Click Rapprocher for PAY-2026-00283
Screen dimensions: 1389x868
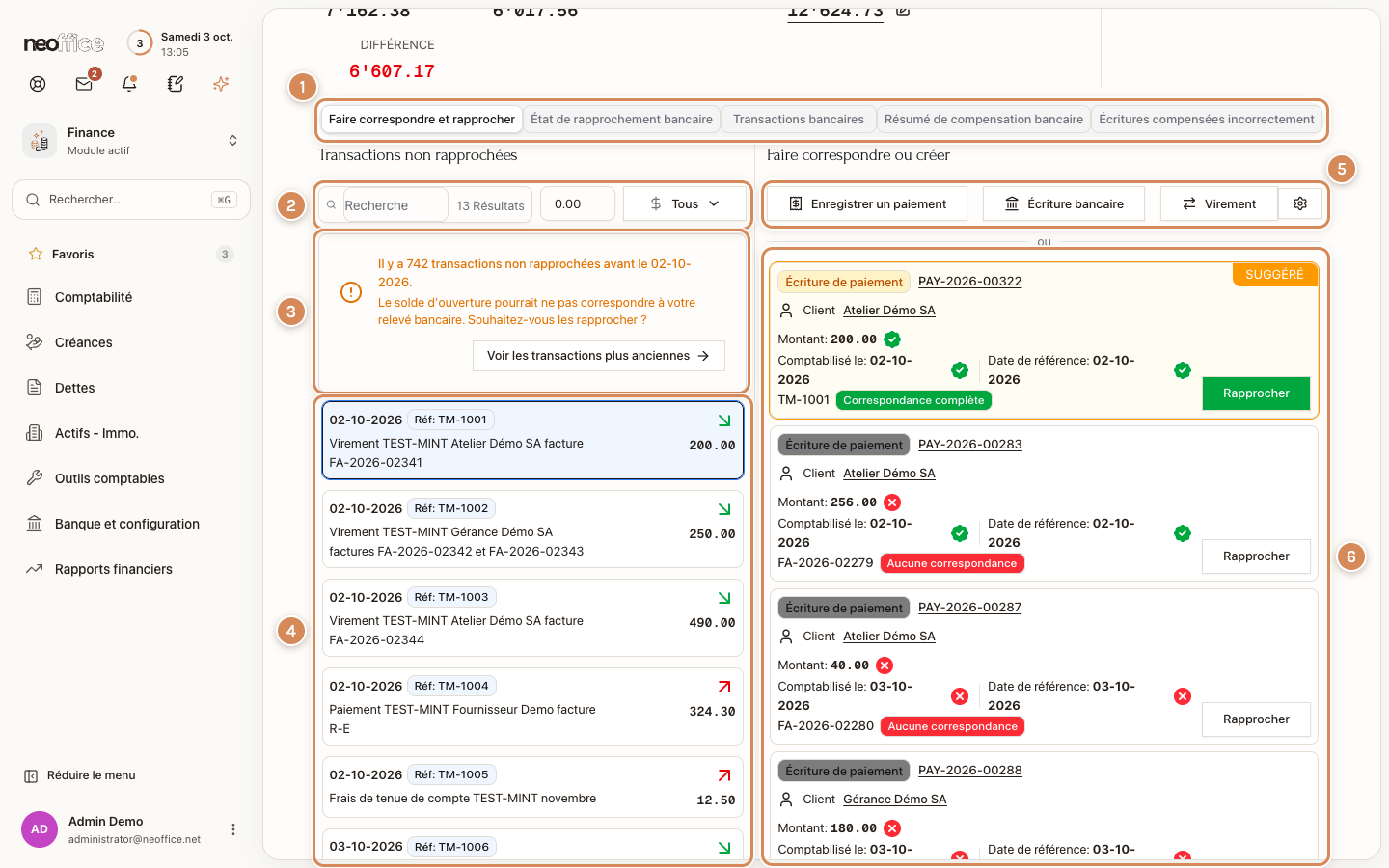point(1256,556)
